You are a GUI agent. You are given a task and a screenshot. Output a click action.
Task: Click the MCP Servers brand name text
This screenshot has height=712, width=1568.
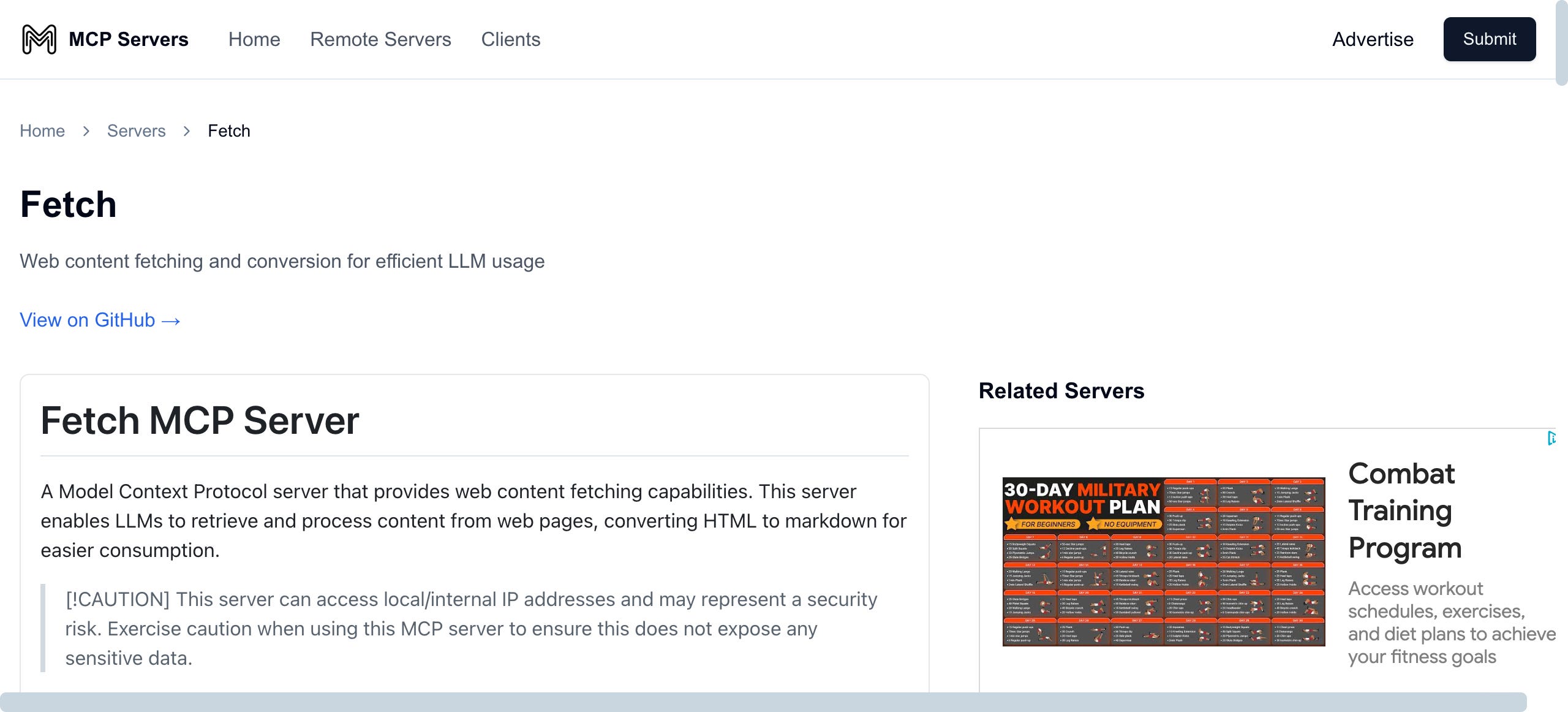(129, 39)
